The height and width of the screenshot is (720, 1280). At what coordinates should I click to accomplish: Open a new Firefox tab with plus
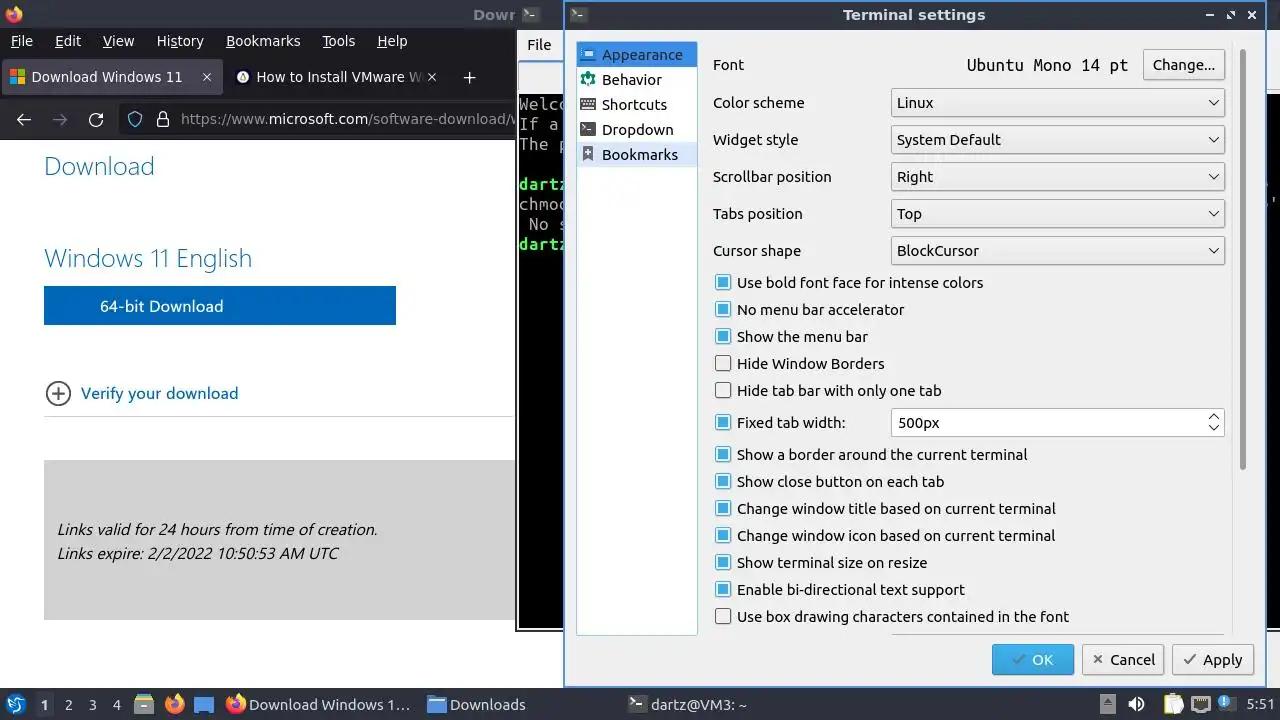pyautogui.click(x=469, y=77)
